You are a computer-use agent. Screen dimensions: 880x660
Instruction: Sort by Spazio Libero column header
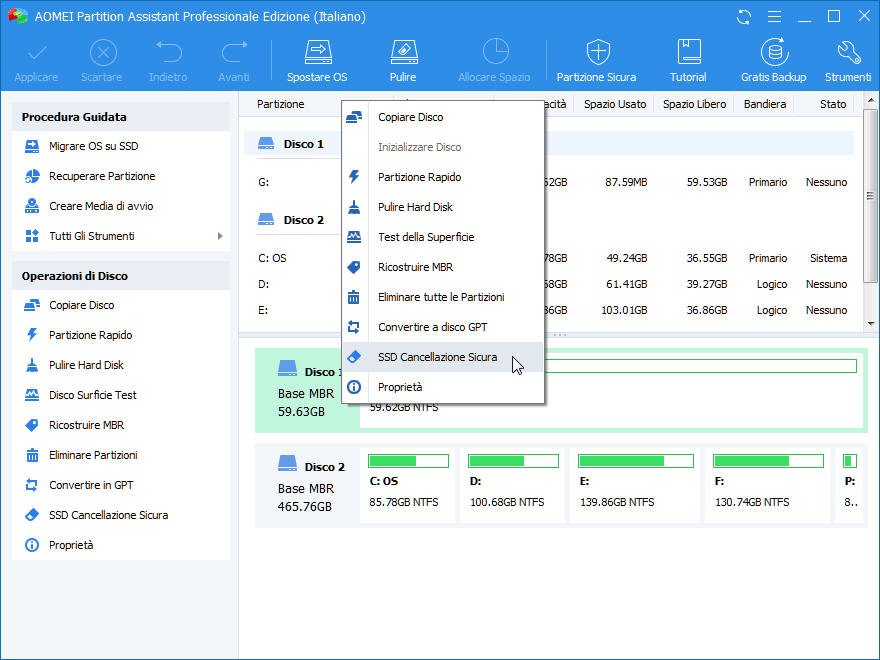coord(694,104)
